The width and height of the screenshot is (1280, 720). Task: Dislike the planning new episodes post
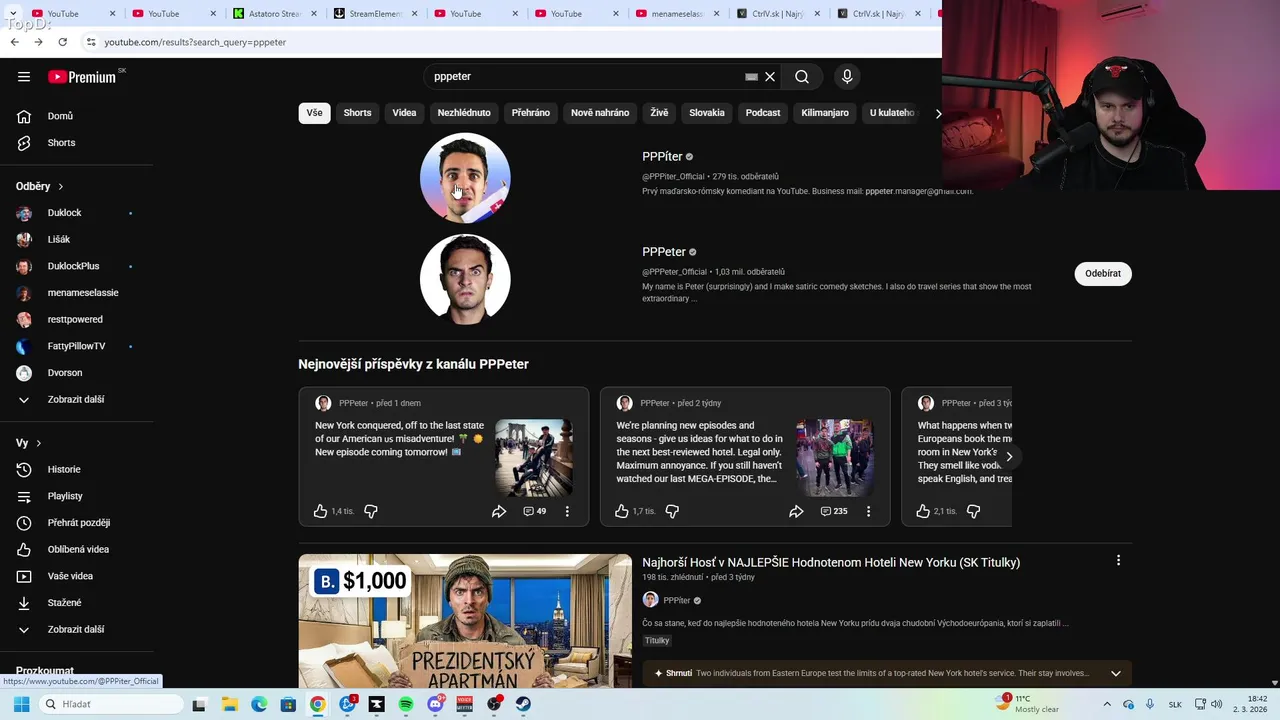click(x=672, y=511)
